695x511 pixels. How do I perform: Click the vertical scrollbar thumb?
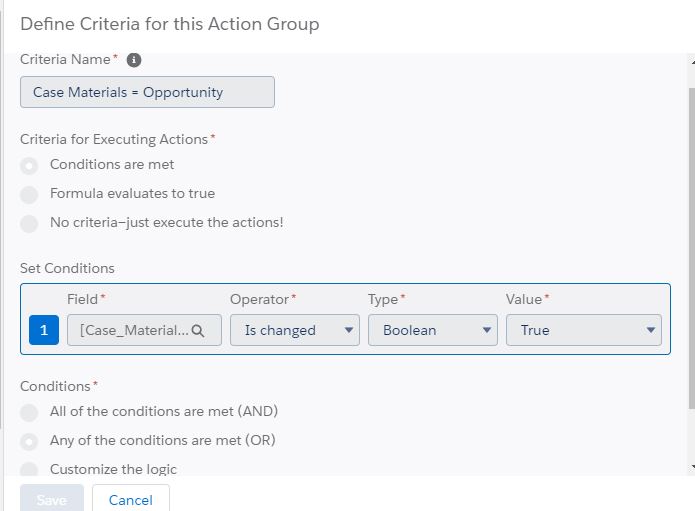690,240
